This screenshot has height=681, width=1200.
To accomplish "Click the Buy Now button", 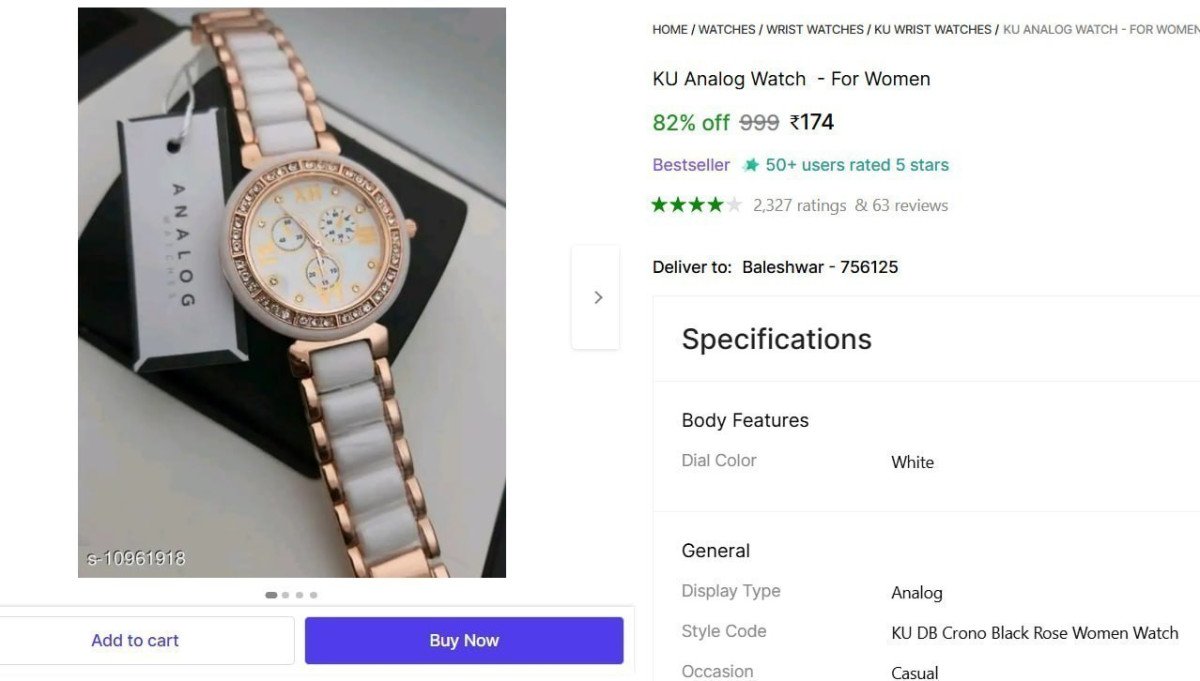I will [x=463, y=640].
